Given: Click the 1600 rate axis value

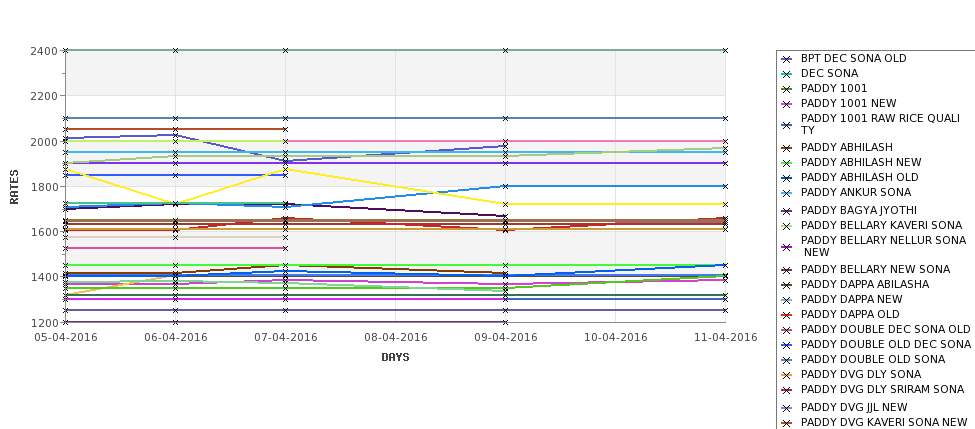Looking at the screenshot, I should coord(44,232).
